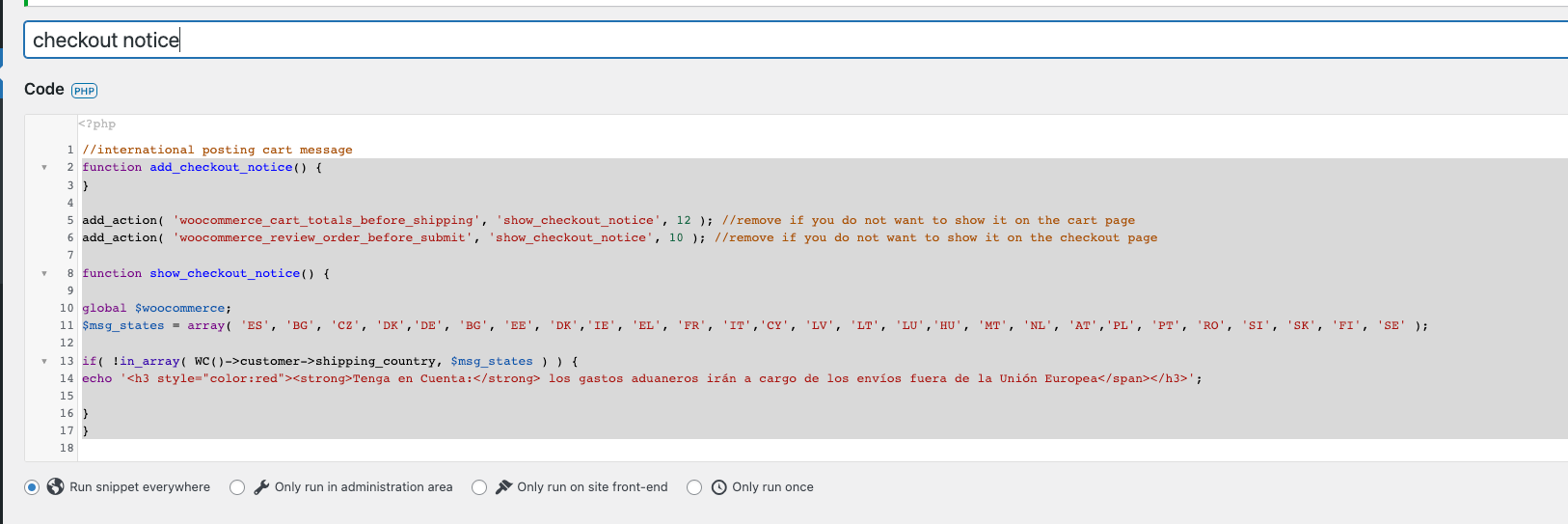Click the Only run once label text
This screenshot has width=1568, height=524.
point(772,487)
